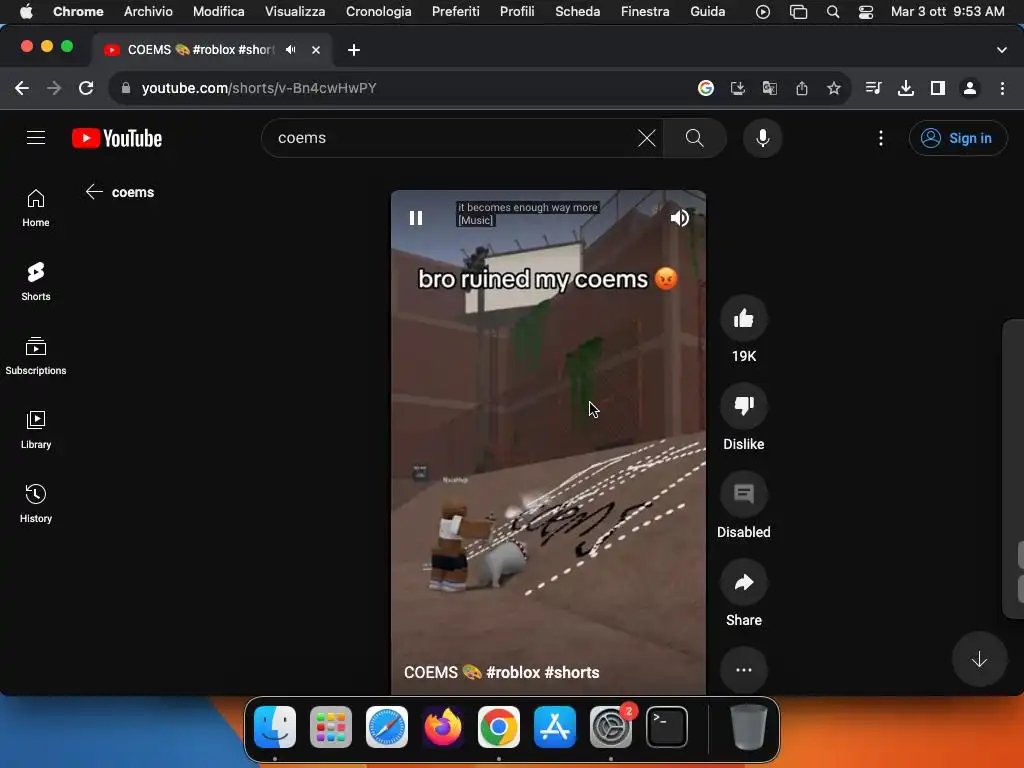
Task: Navigate back in Chrome
Action: point(22,88)
